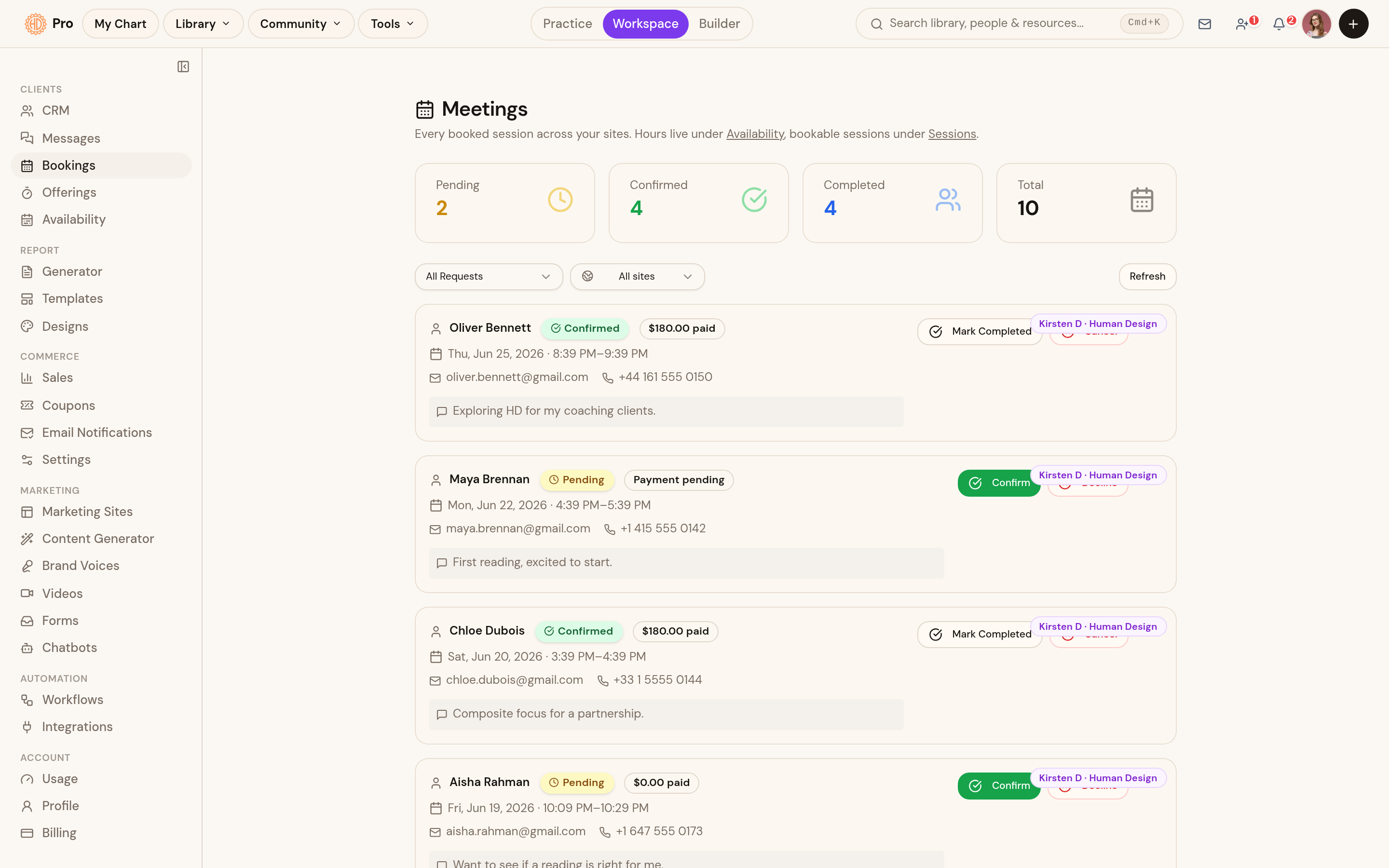This screenshot has width=1389, height=868.
Task: Open Content Generator in sidebar
Action: tap(97, 538)
